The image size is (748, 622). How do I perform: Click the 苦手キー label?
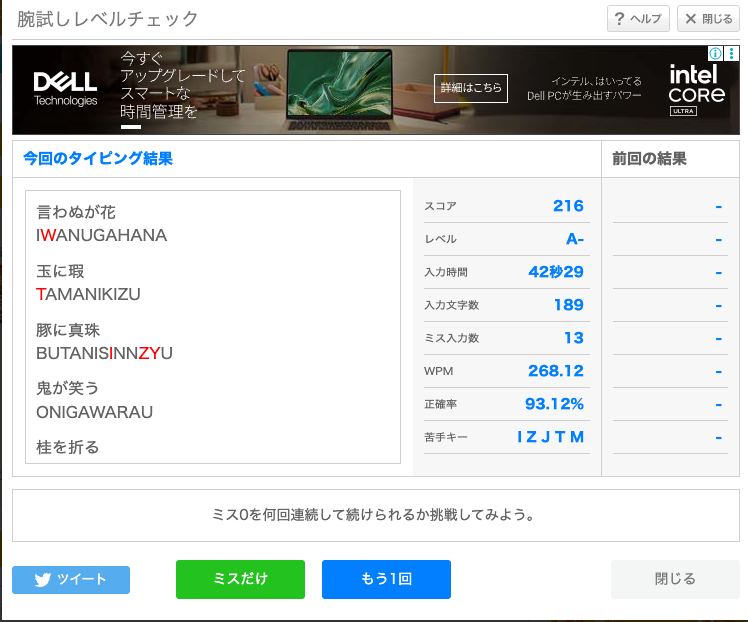[x=446, y=437]
